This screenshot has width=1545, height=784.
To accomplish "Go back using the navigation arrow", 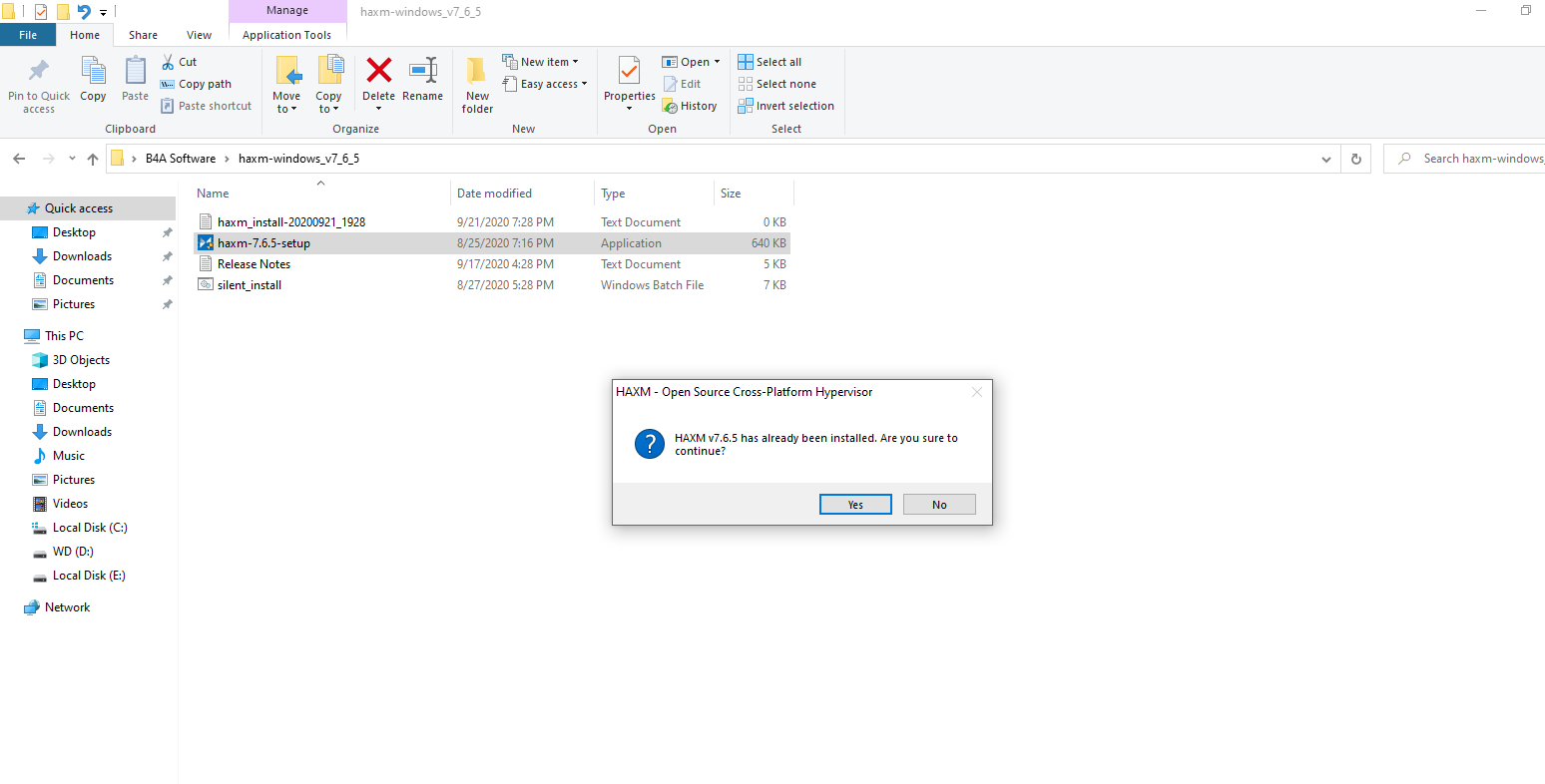I will (19, 159).
